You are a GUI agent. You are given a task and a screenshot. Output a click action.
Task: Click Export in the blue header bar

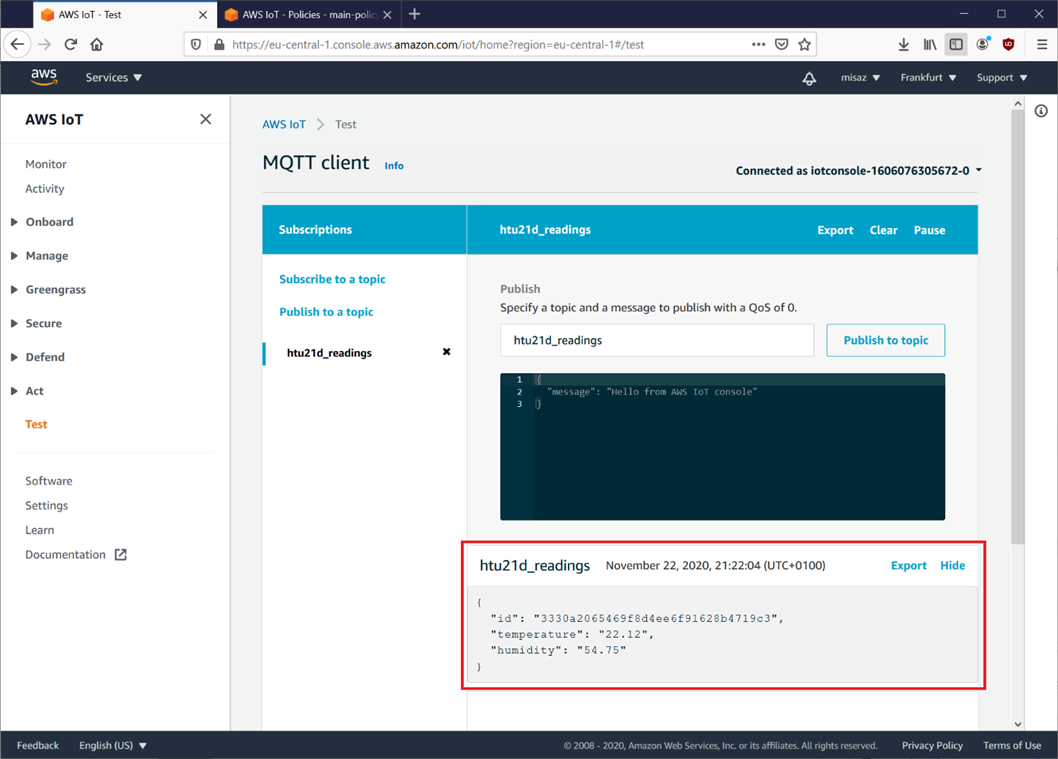pos(835,230)
